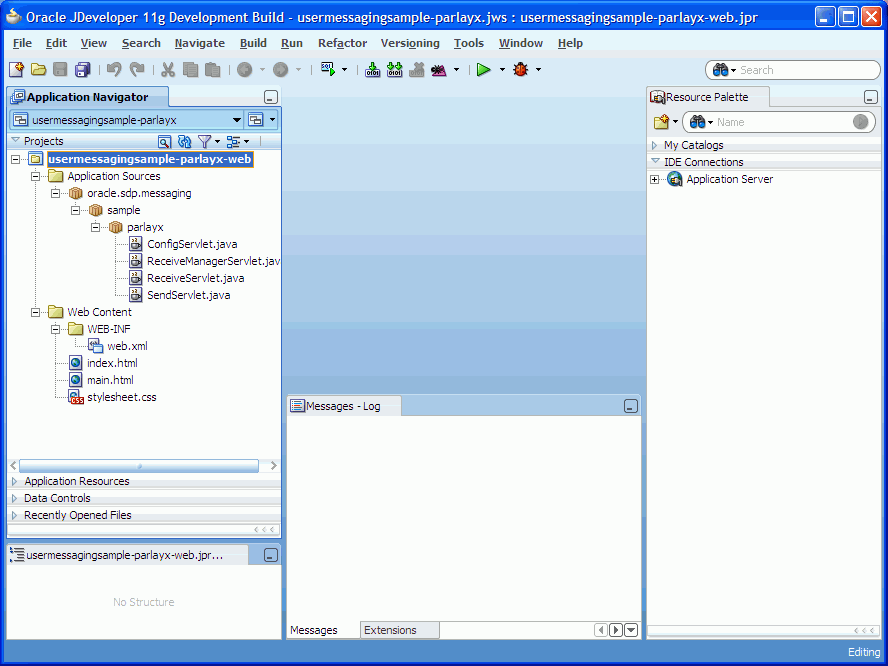Viewport: 888px width, 666px height.
Task: Click the Resource Palette search go button
Action: (x=860, y=122)
